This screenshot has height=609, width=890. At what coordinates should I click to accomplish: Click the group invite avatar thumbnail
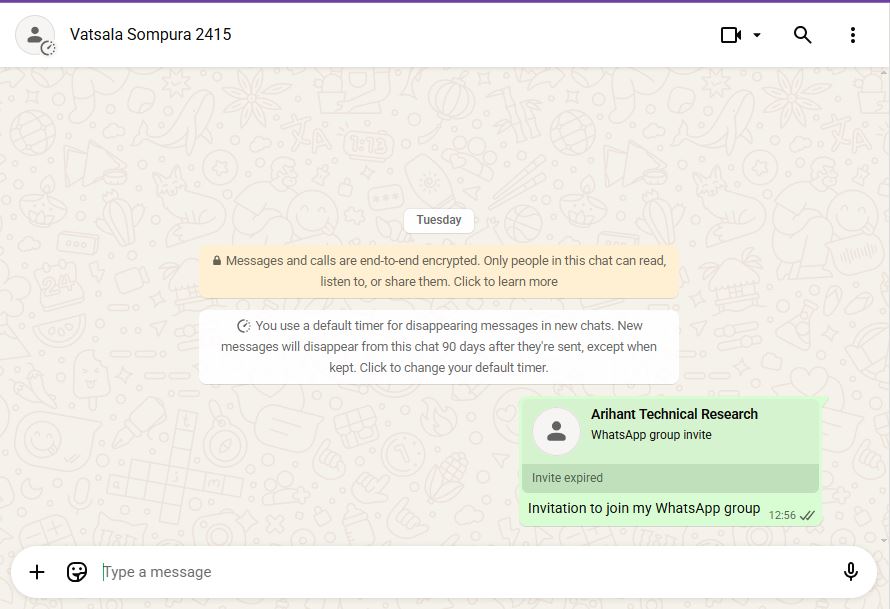tap(557, 432)
